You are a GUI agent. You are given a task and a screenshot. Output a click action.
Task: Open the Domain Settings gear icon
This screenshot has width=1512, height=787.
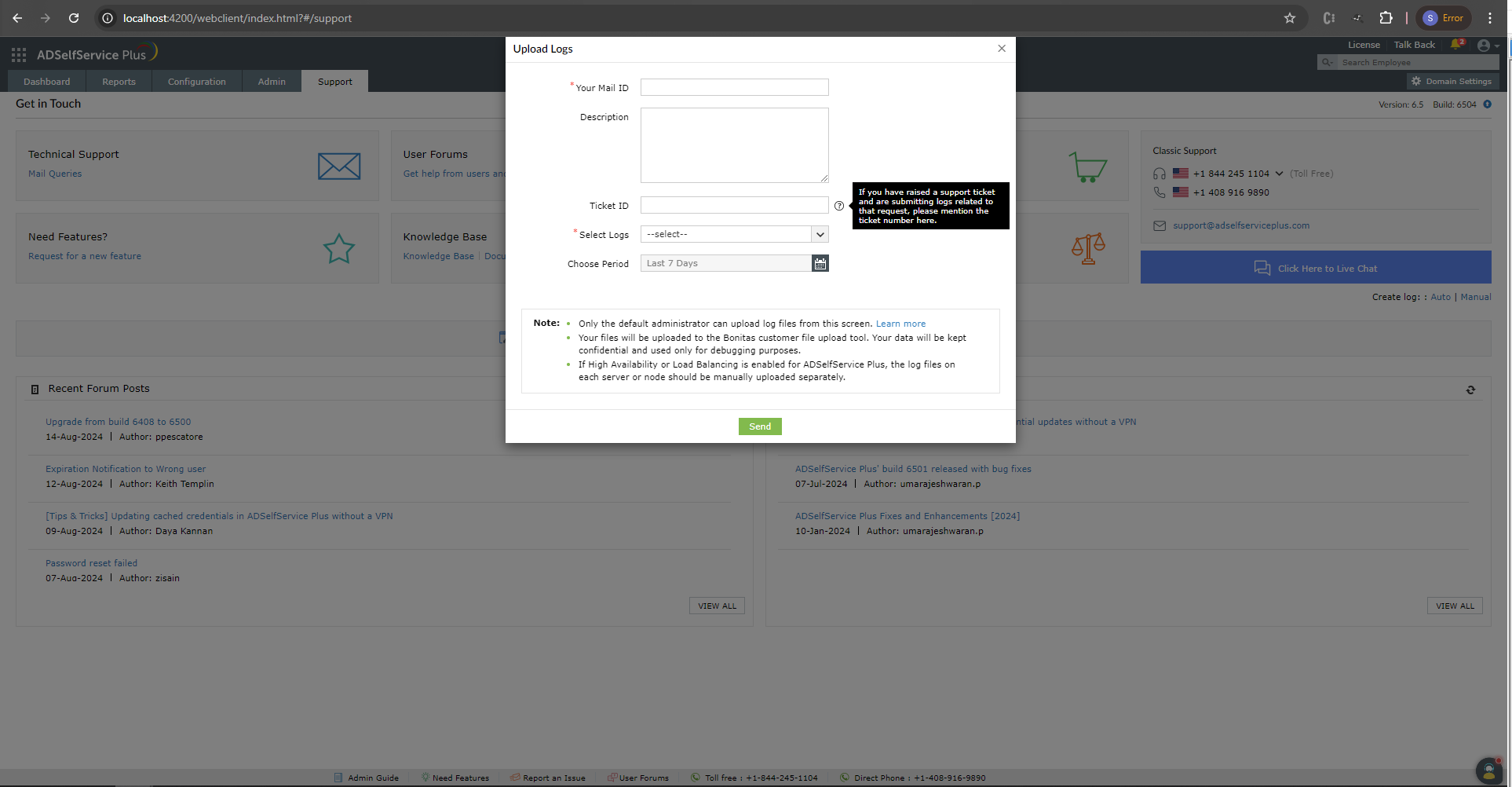coord(1416,81)
